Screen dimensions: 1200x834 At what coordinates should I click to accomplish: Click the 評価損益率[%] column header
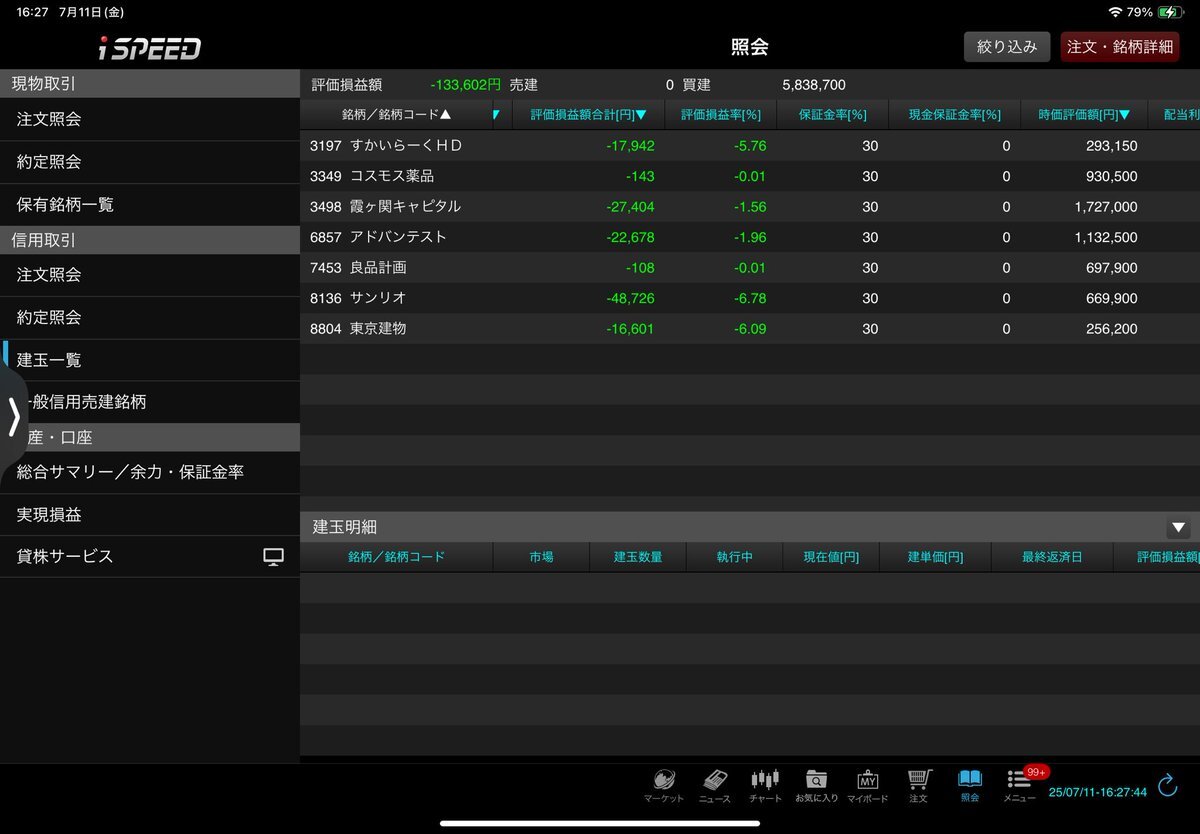[x=720, y=115]
